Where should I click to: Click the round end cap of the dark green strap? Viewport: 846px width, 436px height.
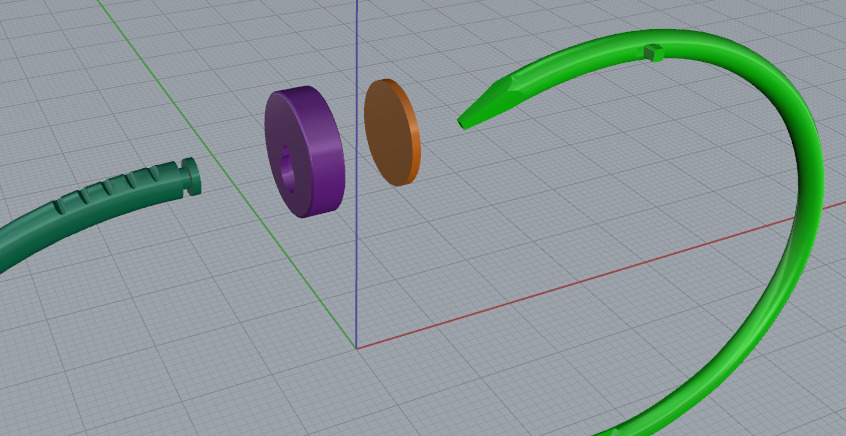[x=191, y=176]
